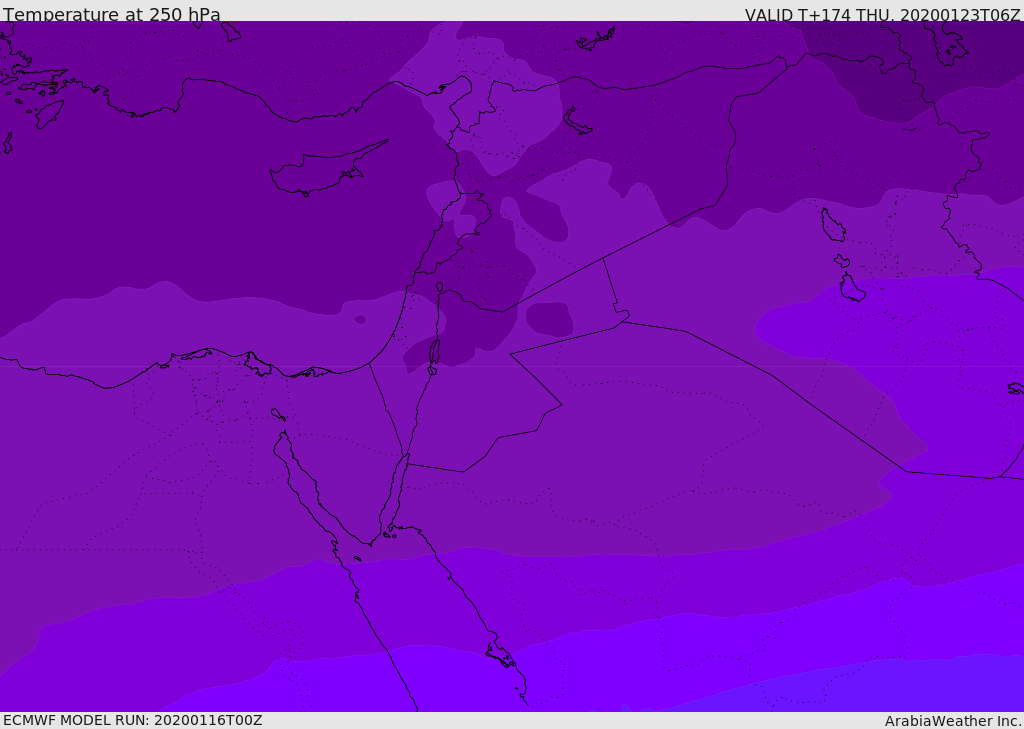Image resolution: width=1024 pixels, height=729 pixels.
Task: Click the "ECMWF MODEL RUN: 20200116T00Z" label
Action: (133, 720)
